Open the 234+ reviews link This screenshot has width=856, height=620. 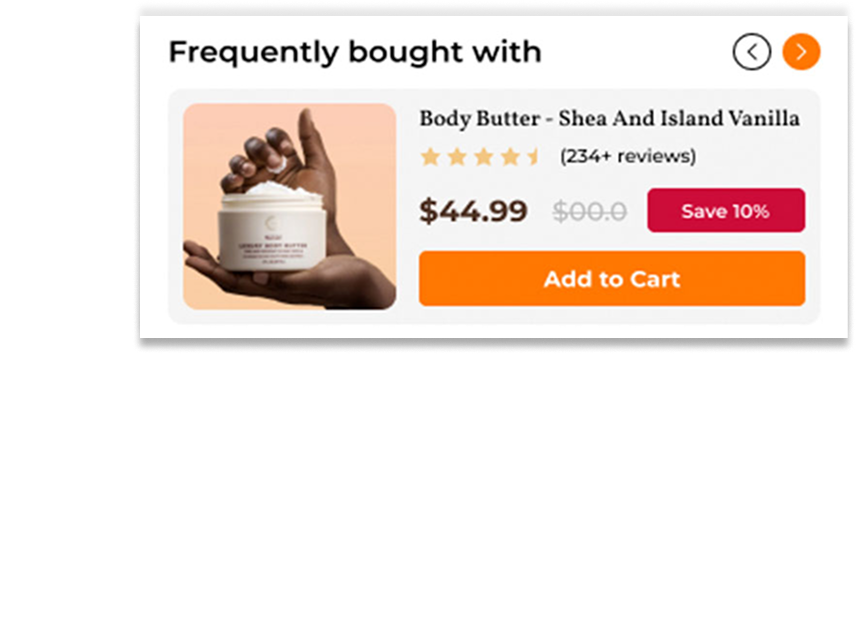pos(628,156)
